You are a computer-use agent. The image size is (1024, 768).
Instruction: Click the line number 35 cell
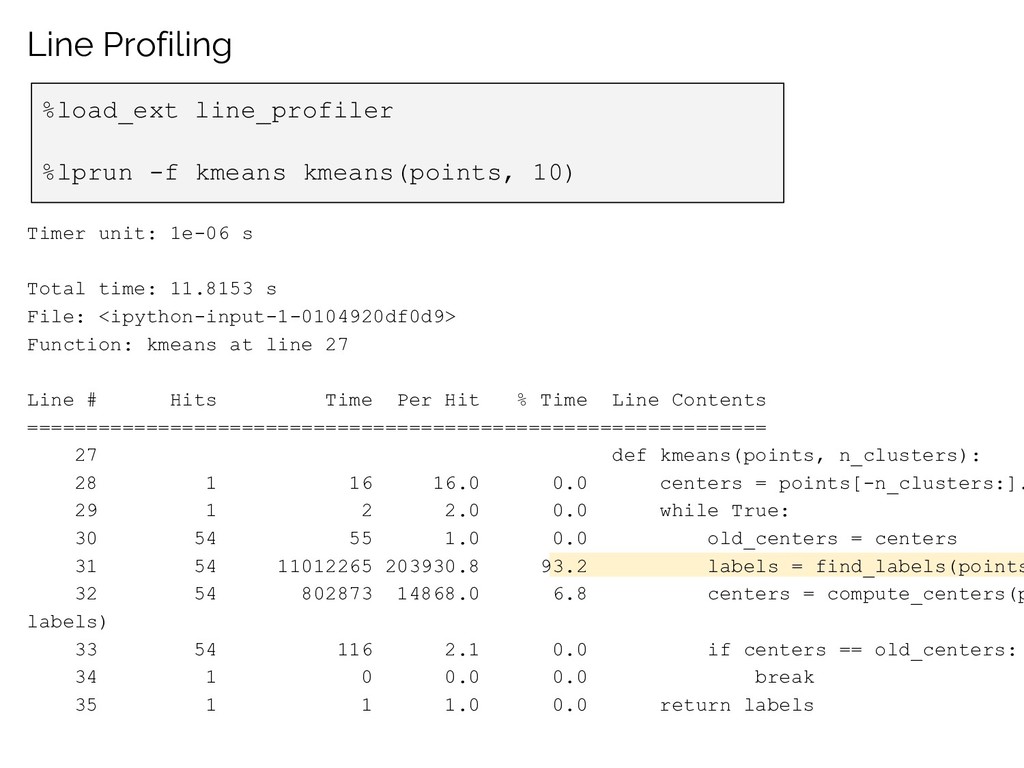coord(86,705)
